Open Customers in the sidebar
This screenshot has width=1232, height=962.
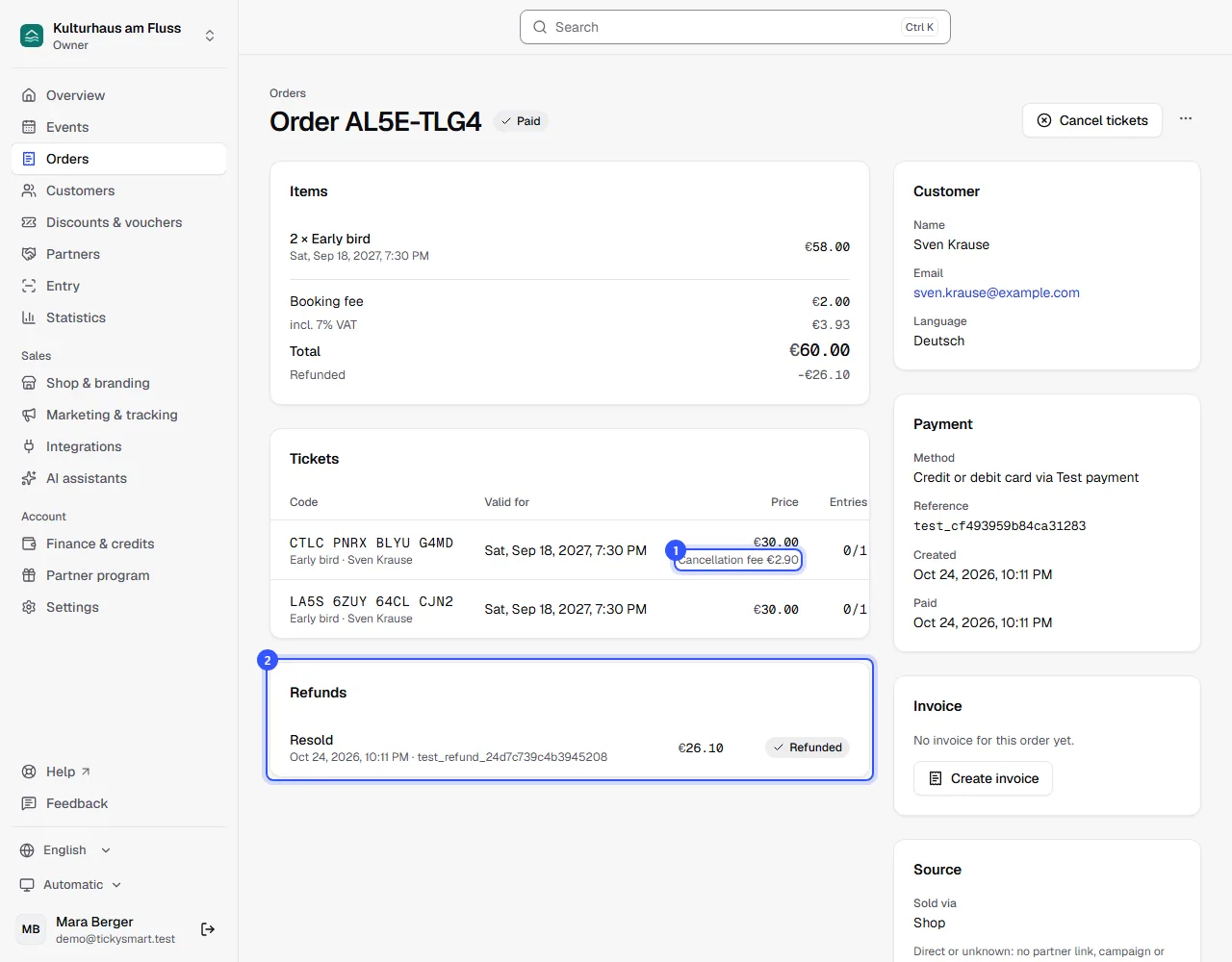(118, 190)
